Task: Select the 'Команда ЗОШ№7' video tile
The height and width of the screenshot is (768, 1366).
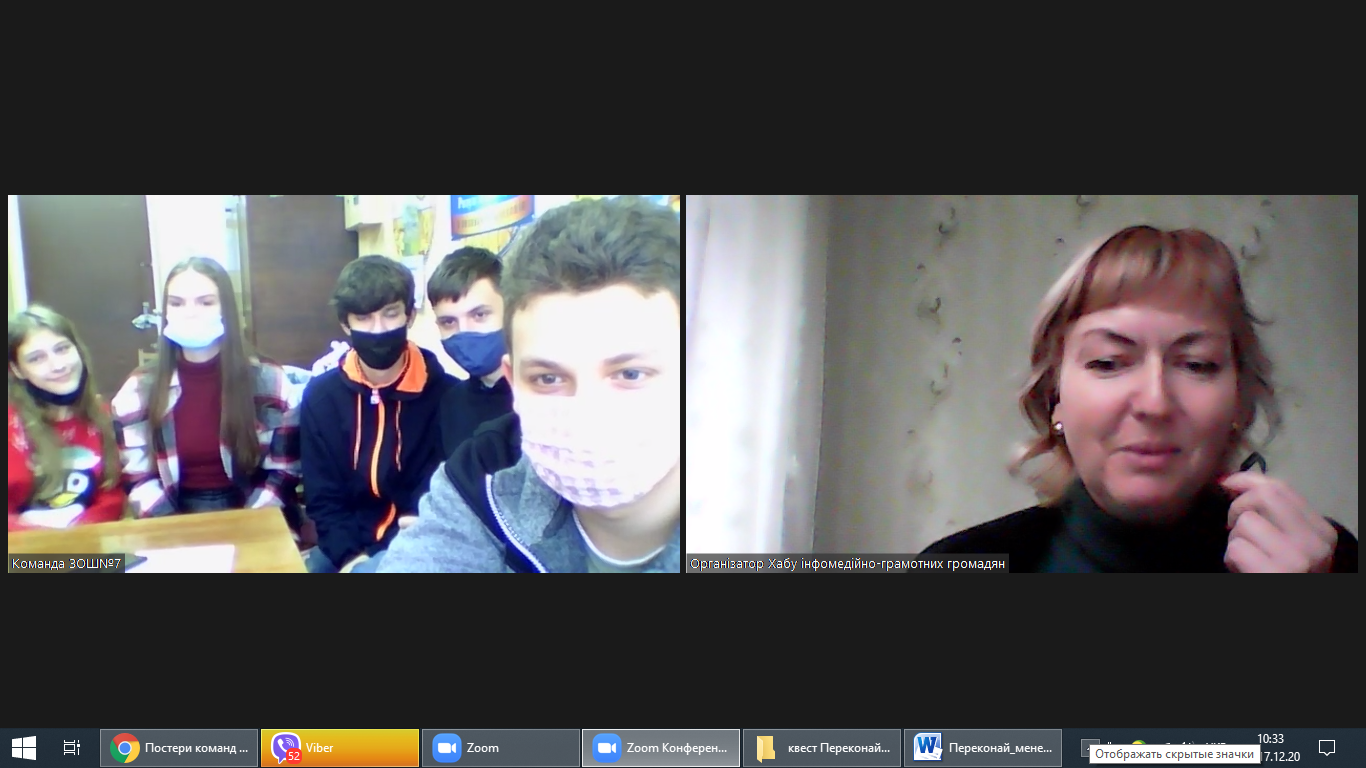Action: [x=343, y=383]
